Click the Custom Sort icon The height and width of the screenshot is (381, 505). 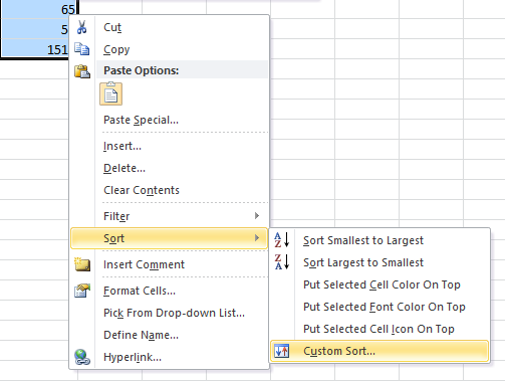[x=282, y=351]
